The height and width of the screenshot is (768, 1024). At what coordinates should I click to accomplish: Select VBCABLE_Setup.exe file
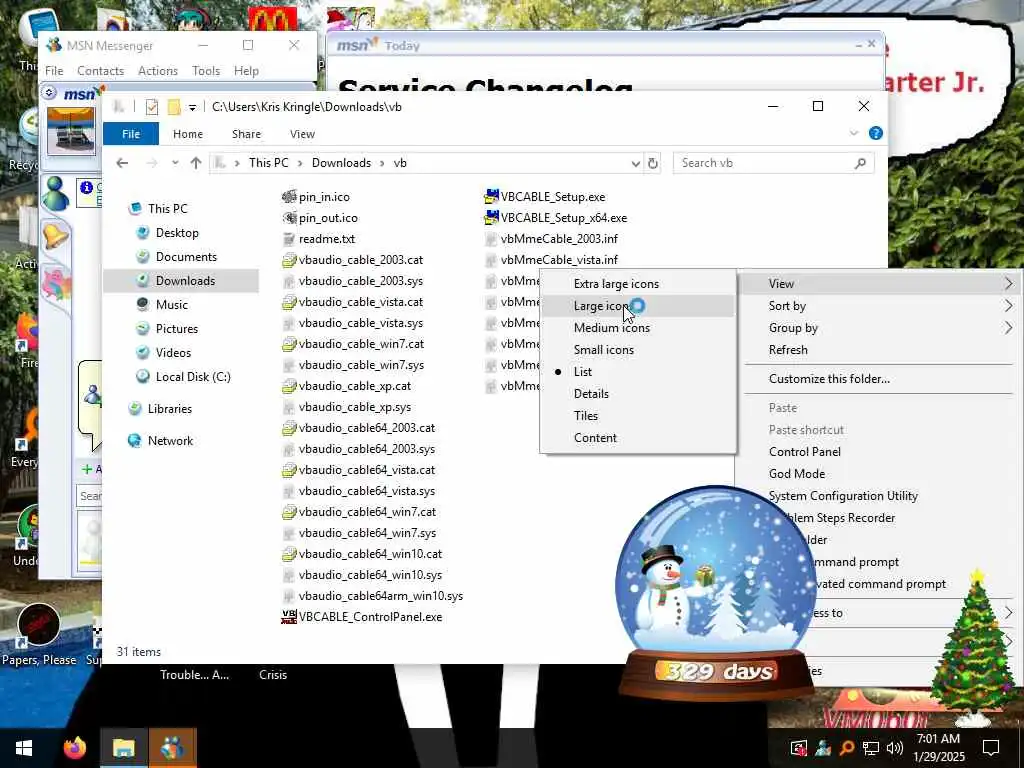[545, 197]
